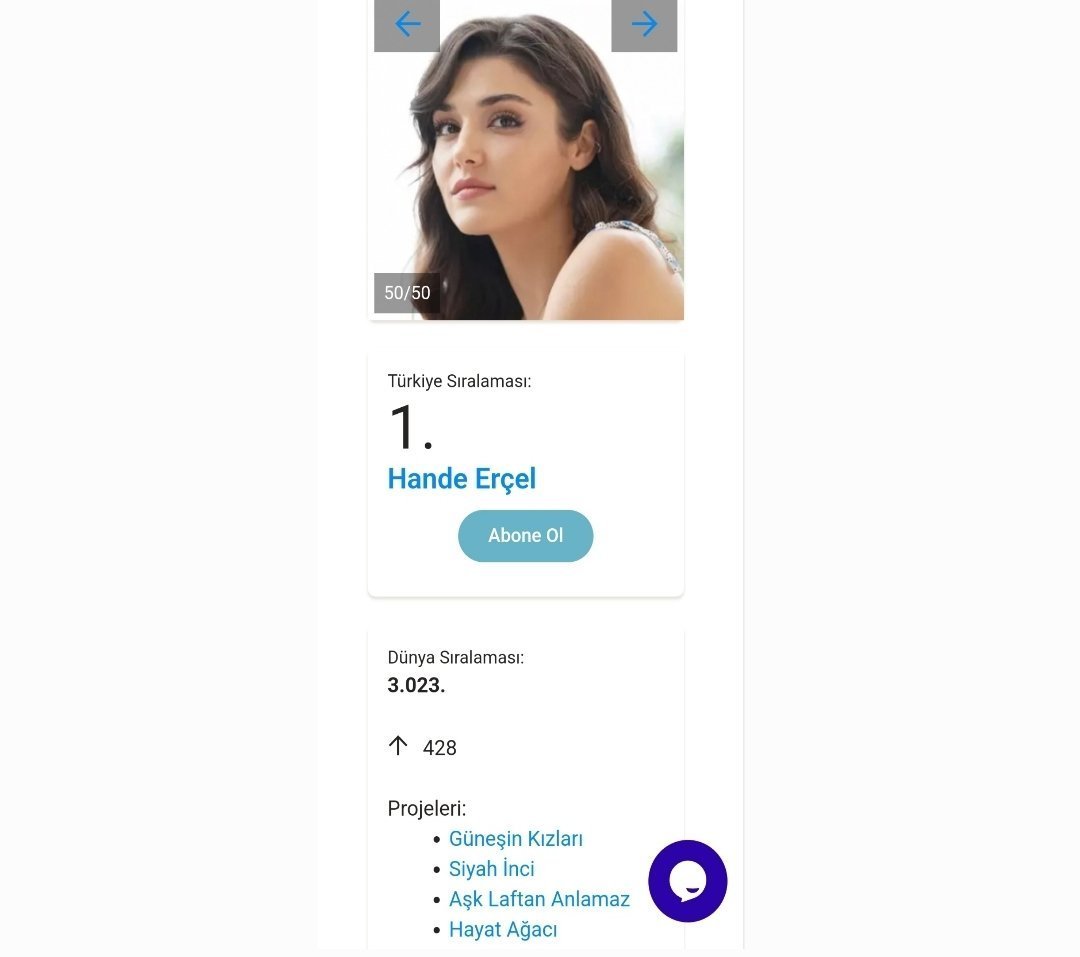Open the Aşk Laftan Anlamaz link
This screenshot has width=1080, height=957.
click(539, 899)
